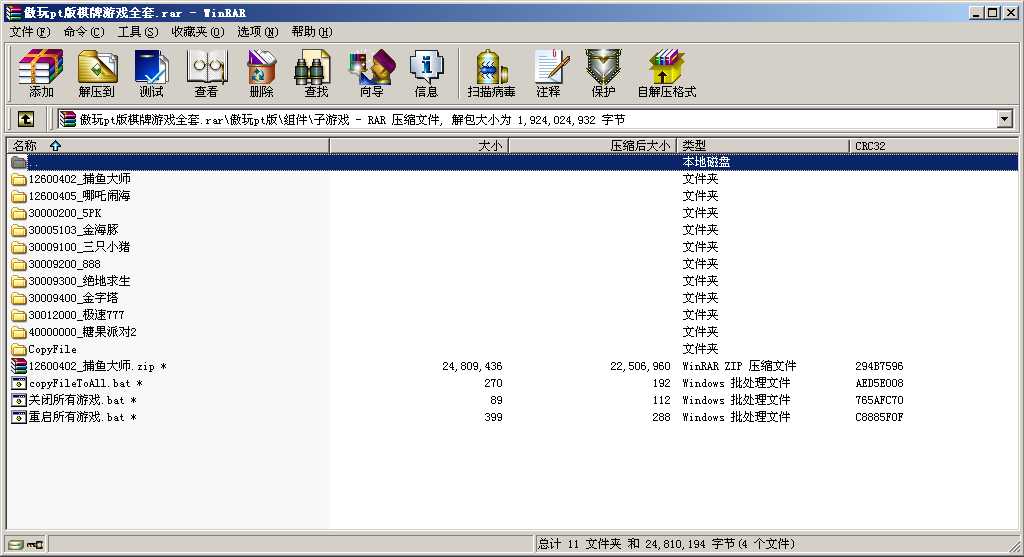Click the Delete (删除) toolbar icon
1024x557 pixels.
[x=261, y=73]
